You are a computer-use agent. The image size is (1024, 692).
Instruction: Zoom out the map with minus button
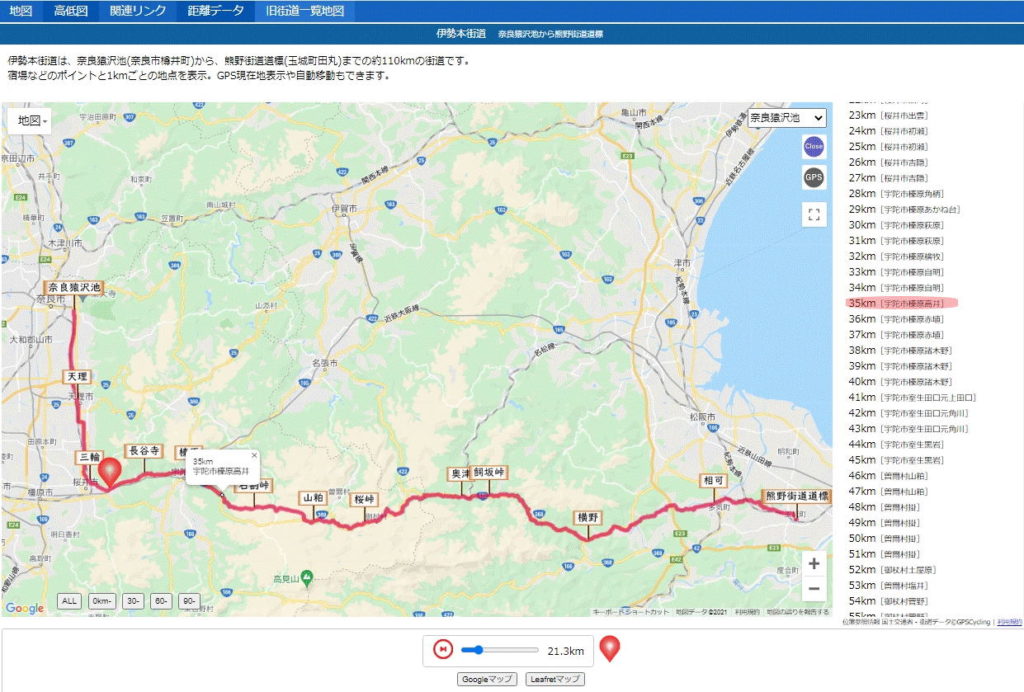pos(813,589)
